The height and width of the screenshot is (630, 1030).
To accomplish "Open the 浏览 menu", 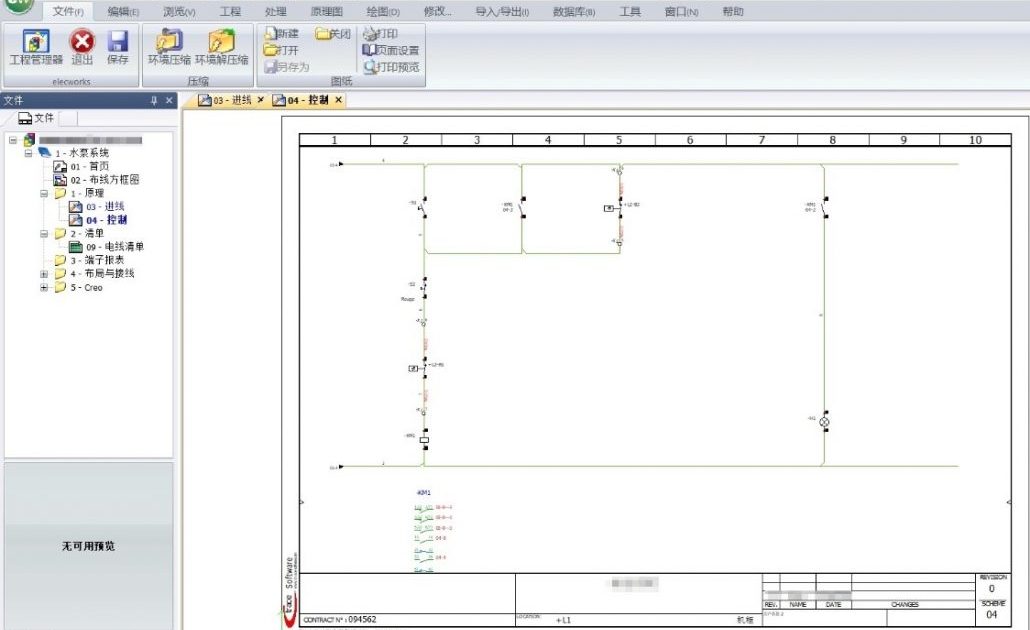I will pyautogui.click(x=179, y=11).
